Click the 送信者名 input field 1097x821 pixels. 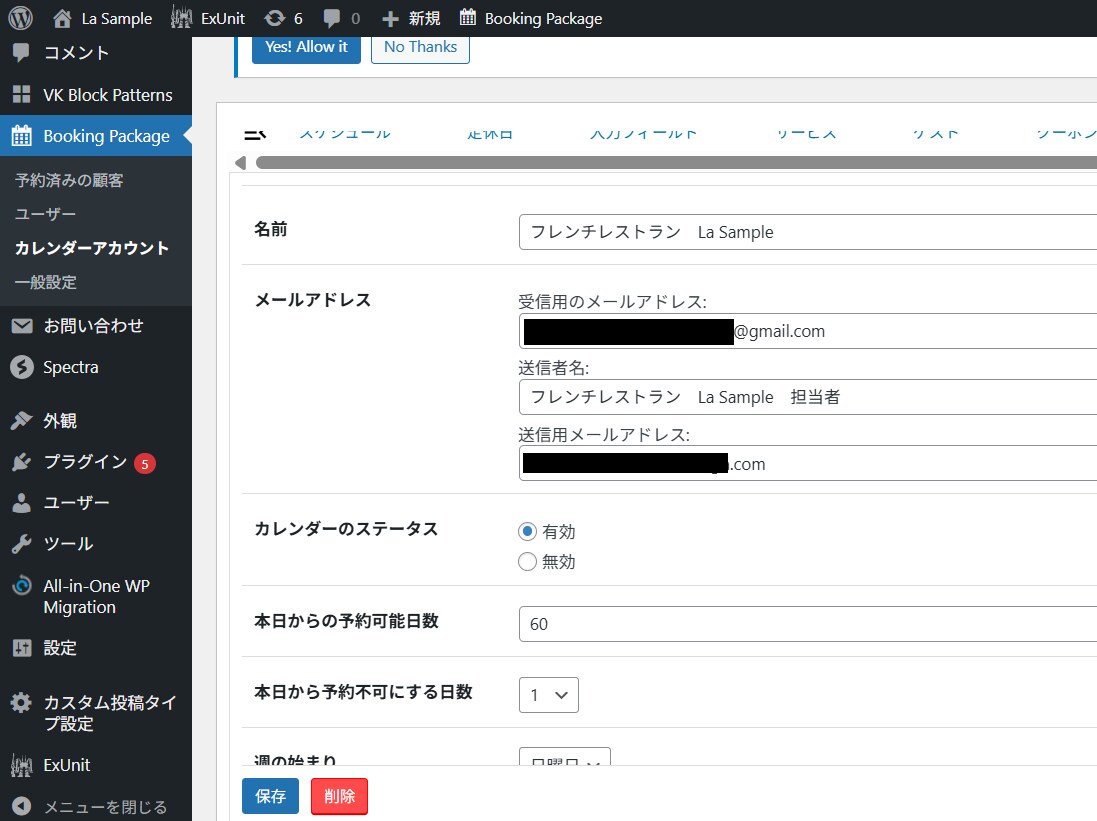pos(808,397)
